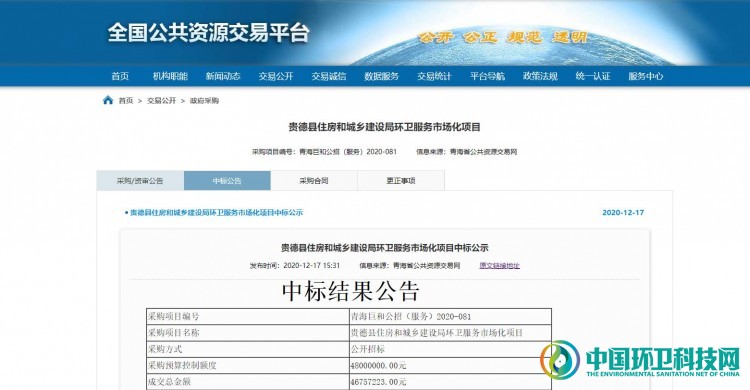Image resolution: width=750 pixels, height=390 pixels.
Task: Click the table cell 公开招标
Action: click(450, 349)
